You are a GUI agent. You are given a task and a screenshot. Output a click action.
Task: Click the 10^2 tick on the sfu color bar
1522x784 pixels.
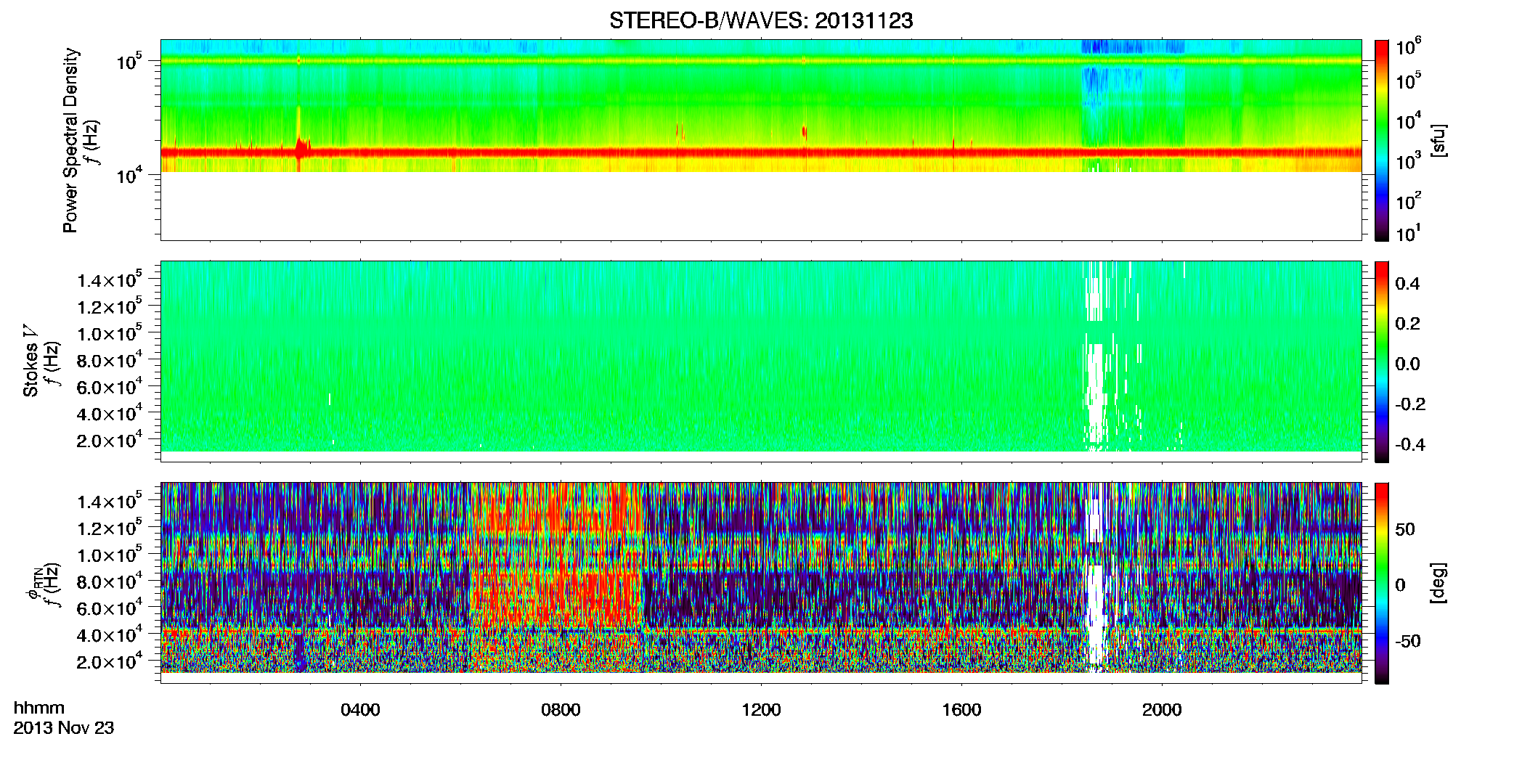click(1409, 200)
